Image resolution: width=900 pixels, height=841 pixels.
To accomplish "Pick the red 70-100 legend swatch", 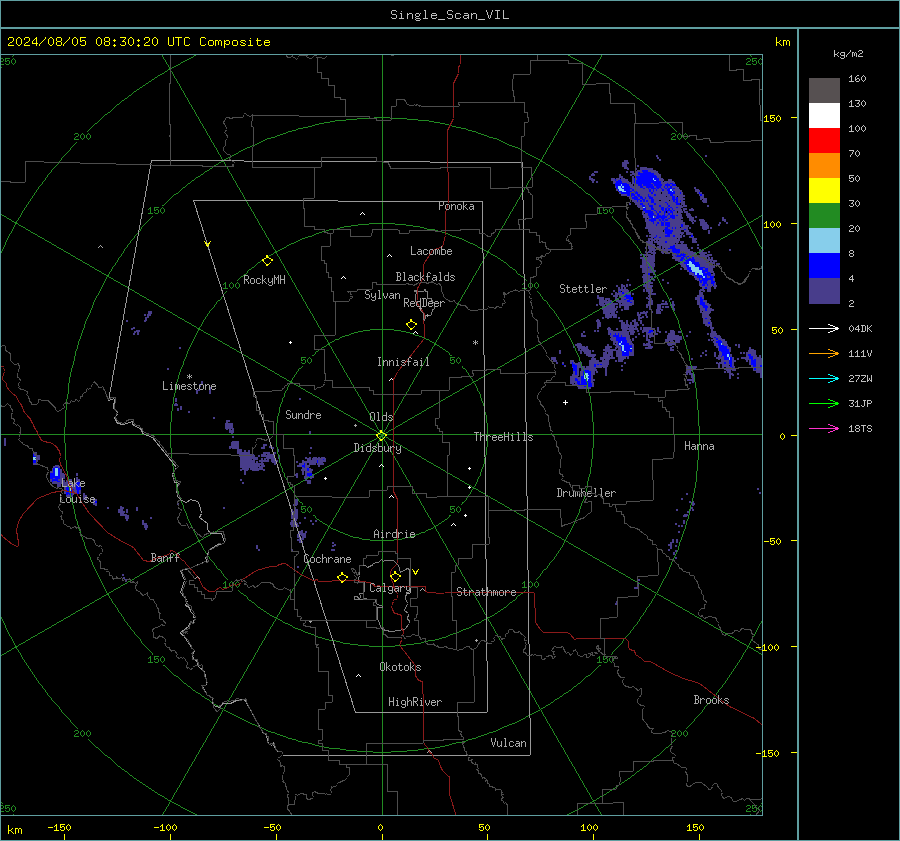I will (x=824, y=141).
